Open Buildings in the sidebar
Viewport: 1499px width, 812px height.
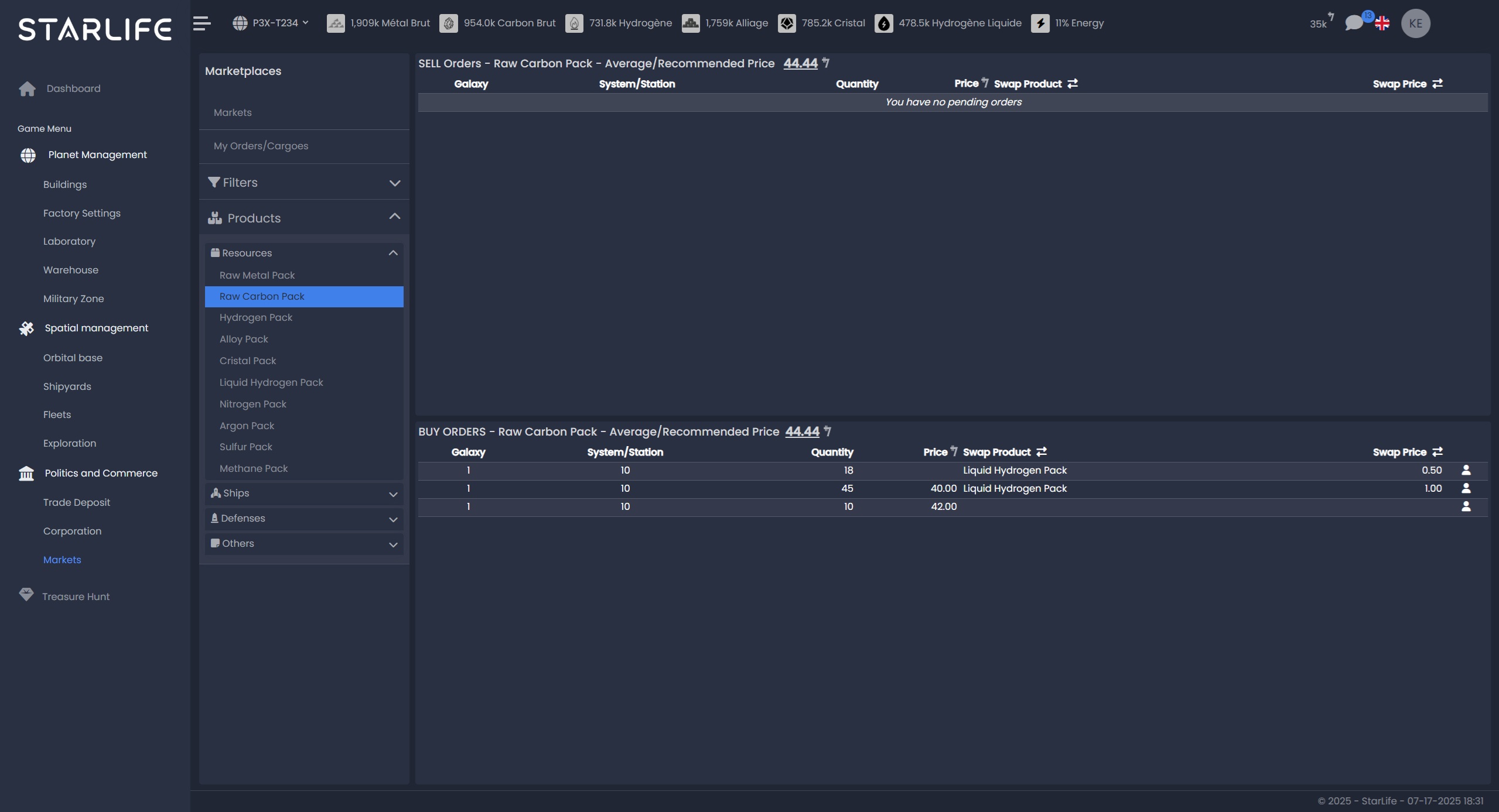click(x=65, y=184)
